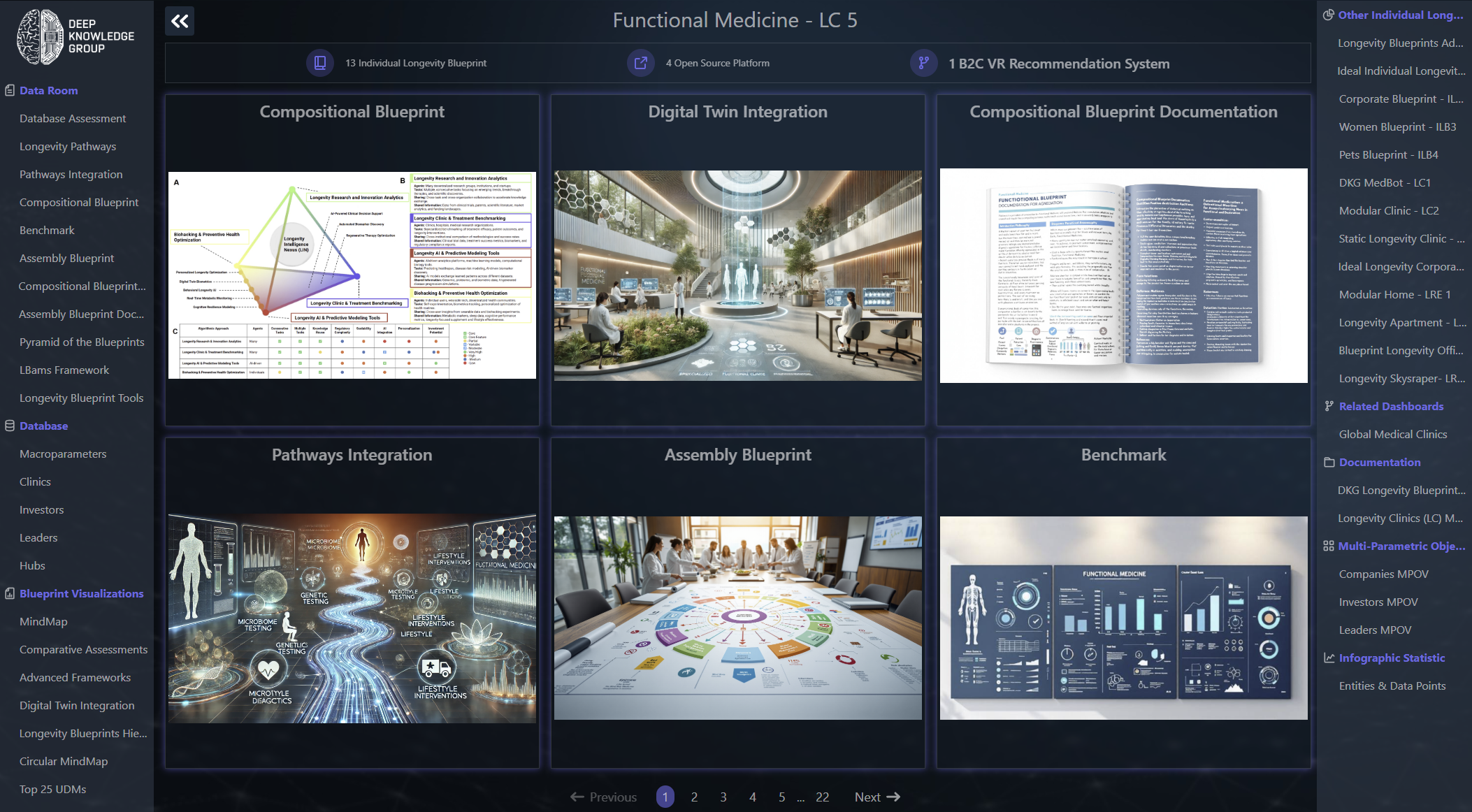
Task: Open the Women Blueprint - ILB3 link
Action: click(x=1397, y=126)
